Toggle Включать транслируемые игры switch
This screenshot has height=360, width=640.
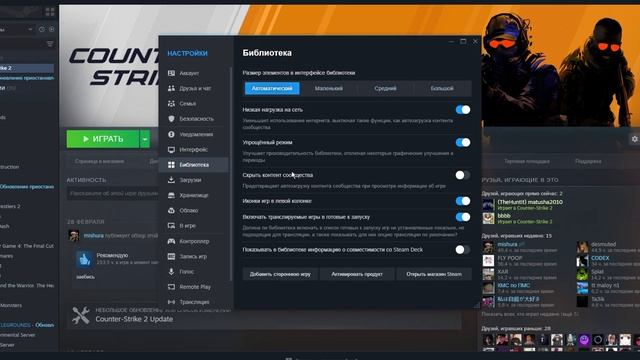[x=462, y=217]
